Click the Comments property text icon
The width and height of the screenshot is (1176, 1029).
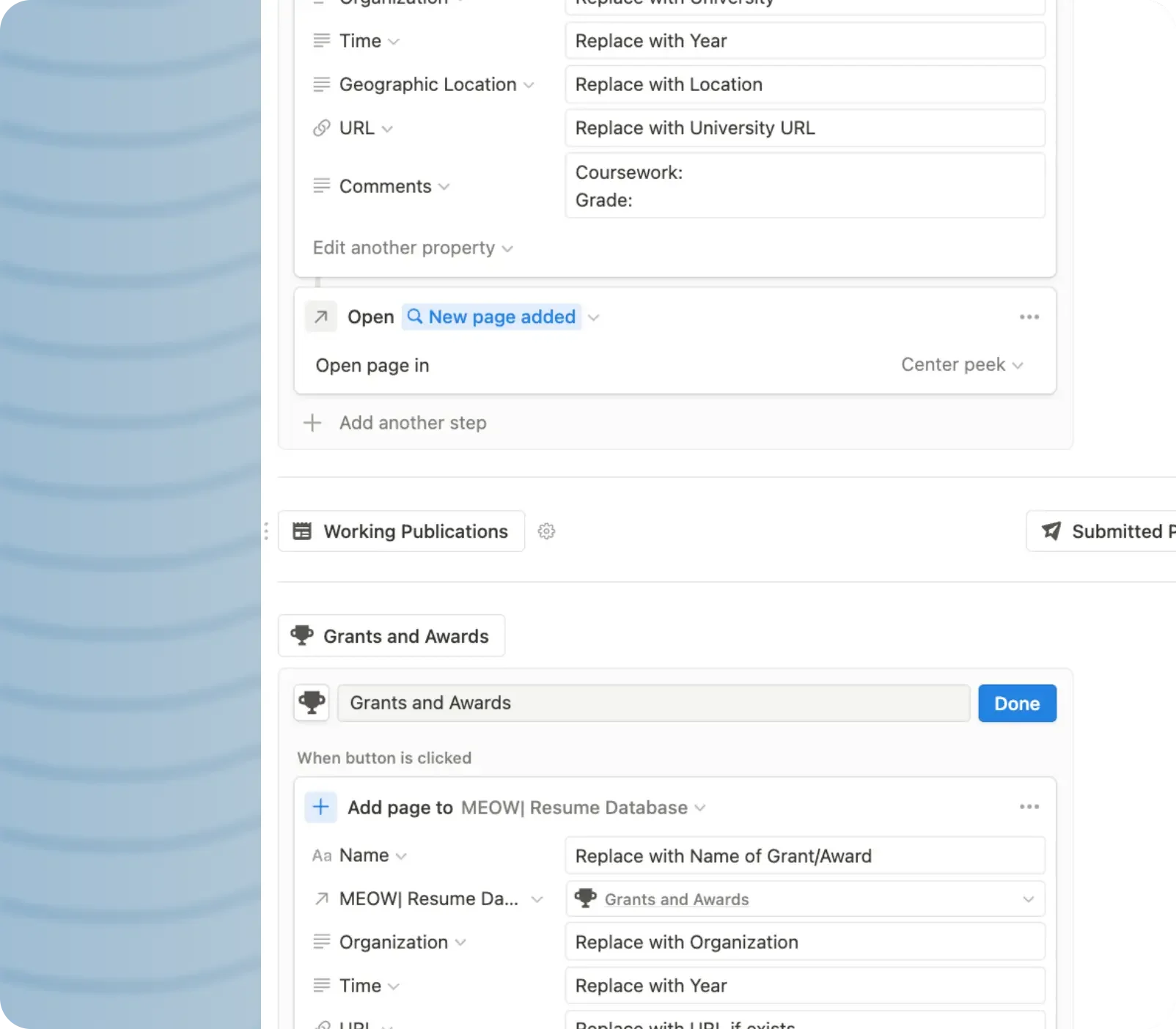point(321,185)
